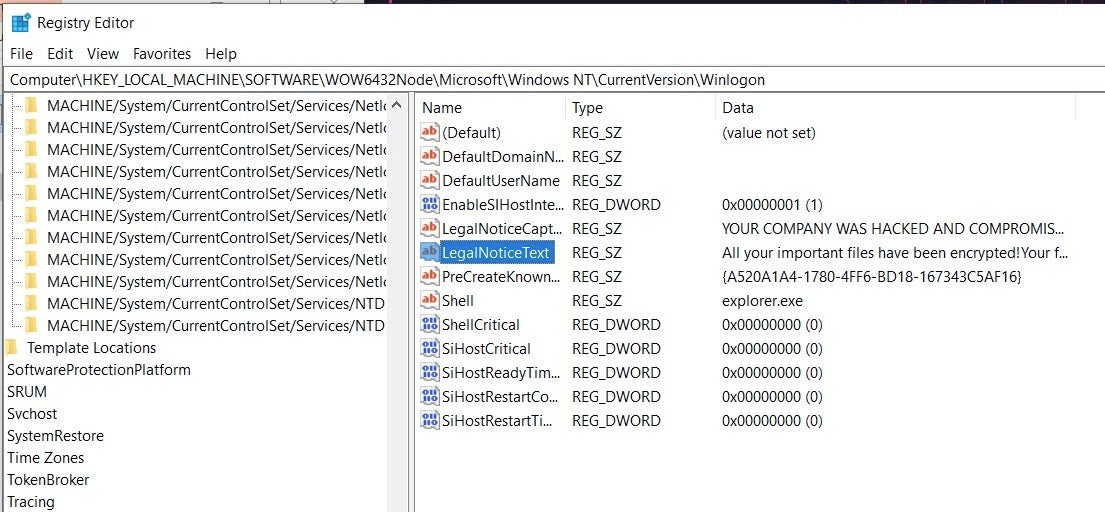The height and width of the screenshot is (512, 1105).
Task: Select the Time Zones registry key
Action: tap(45, 458)
